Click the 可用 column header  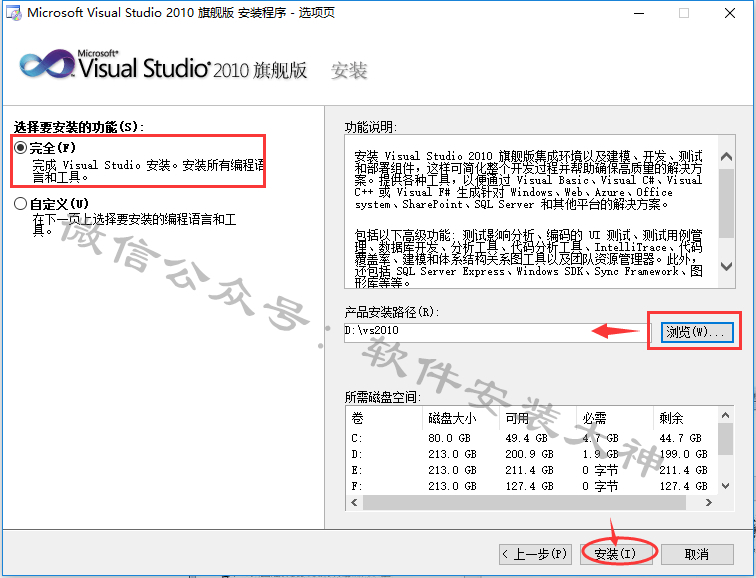[538, 417]
